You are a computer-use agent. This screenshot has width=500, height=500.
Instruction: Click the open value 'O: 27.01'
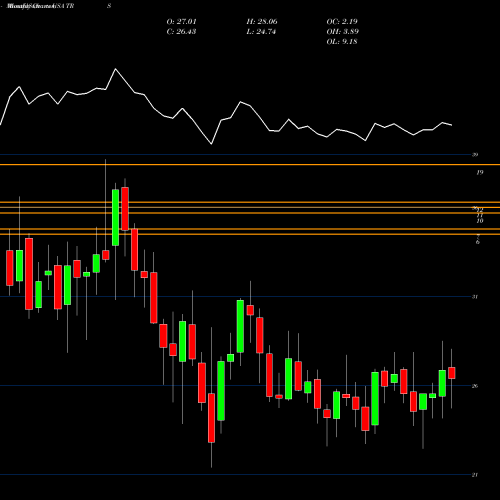(181, 22)
